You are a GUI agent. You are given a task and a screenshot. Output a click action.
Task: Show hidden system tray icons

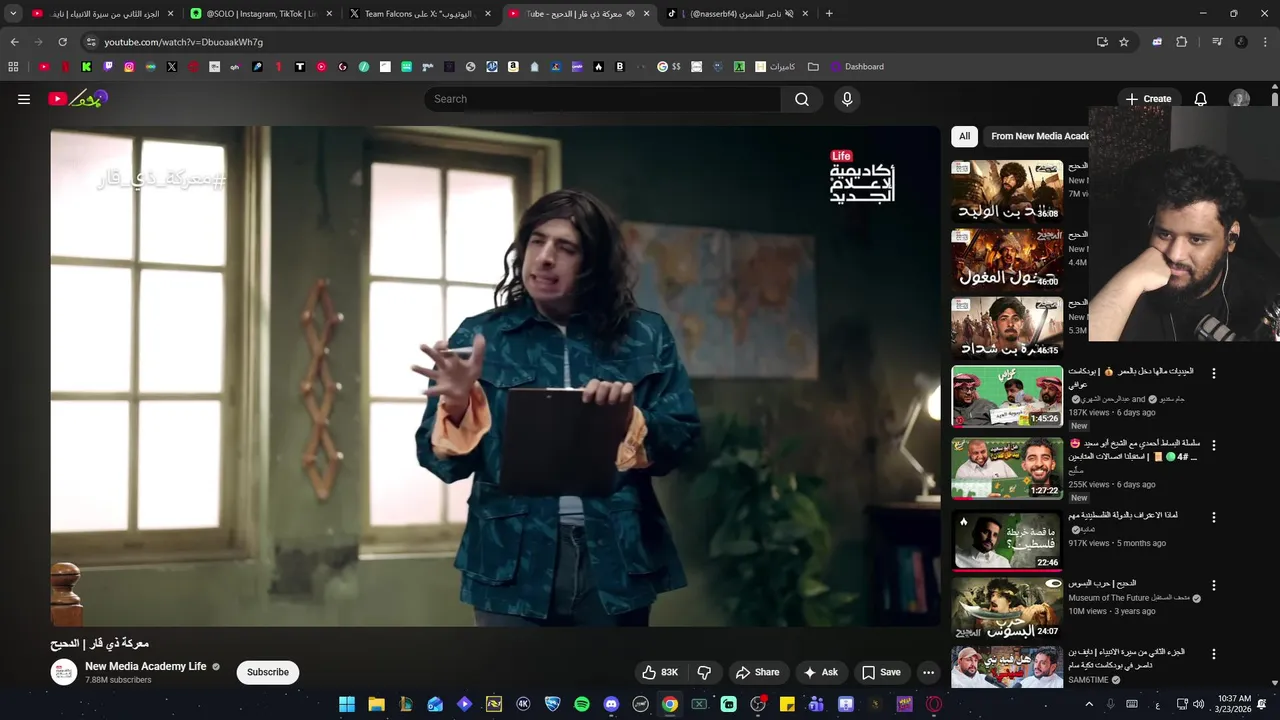click(1089, 704)
